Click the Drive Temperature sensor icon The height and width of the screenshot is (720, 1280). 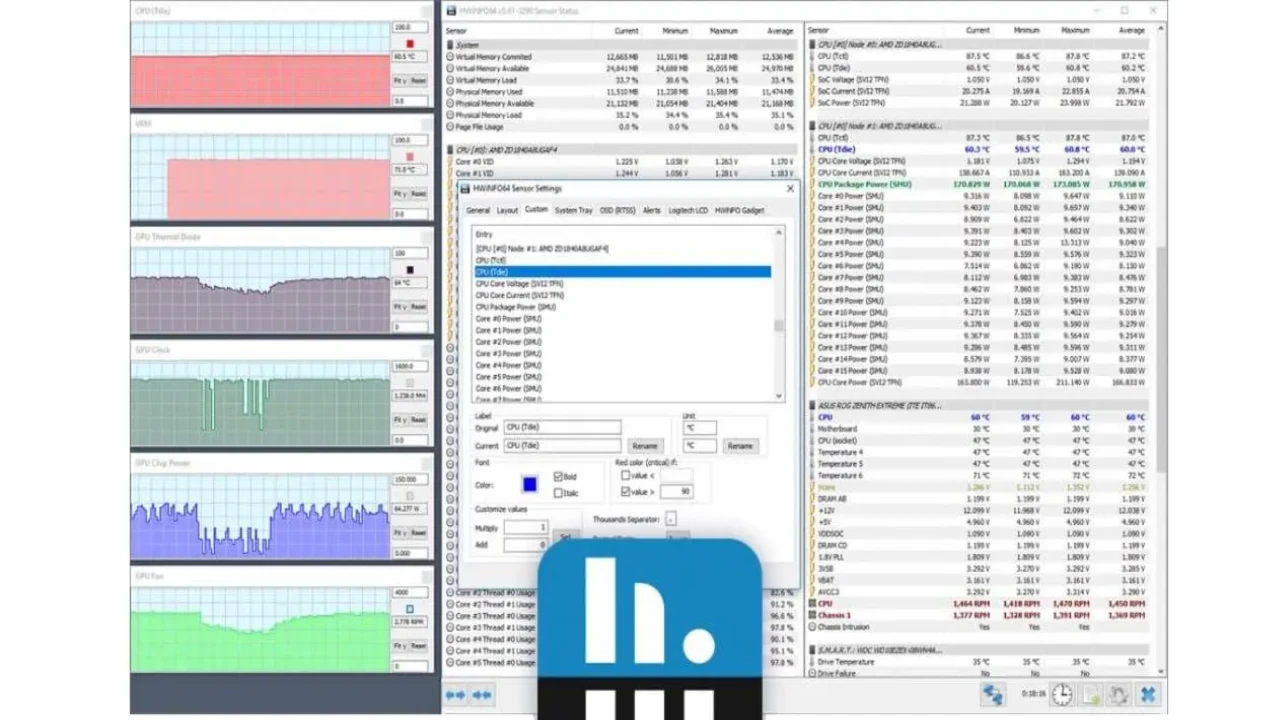coord(811,662)
